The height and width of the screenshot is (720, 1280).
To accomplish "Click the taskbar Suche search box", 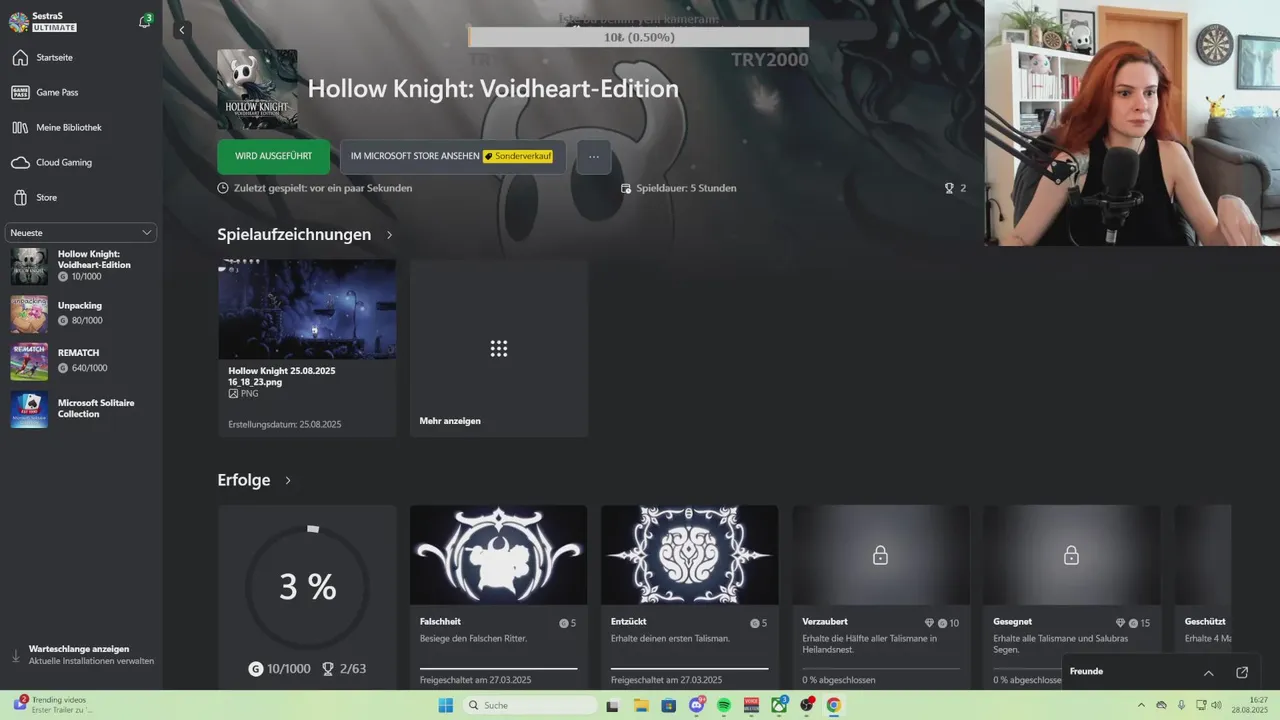I will [x=530, y=705].
